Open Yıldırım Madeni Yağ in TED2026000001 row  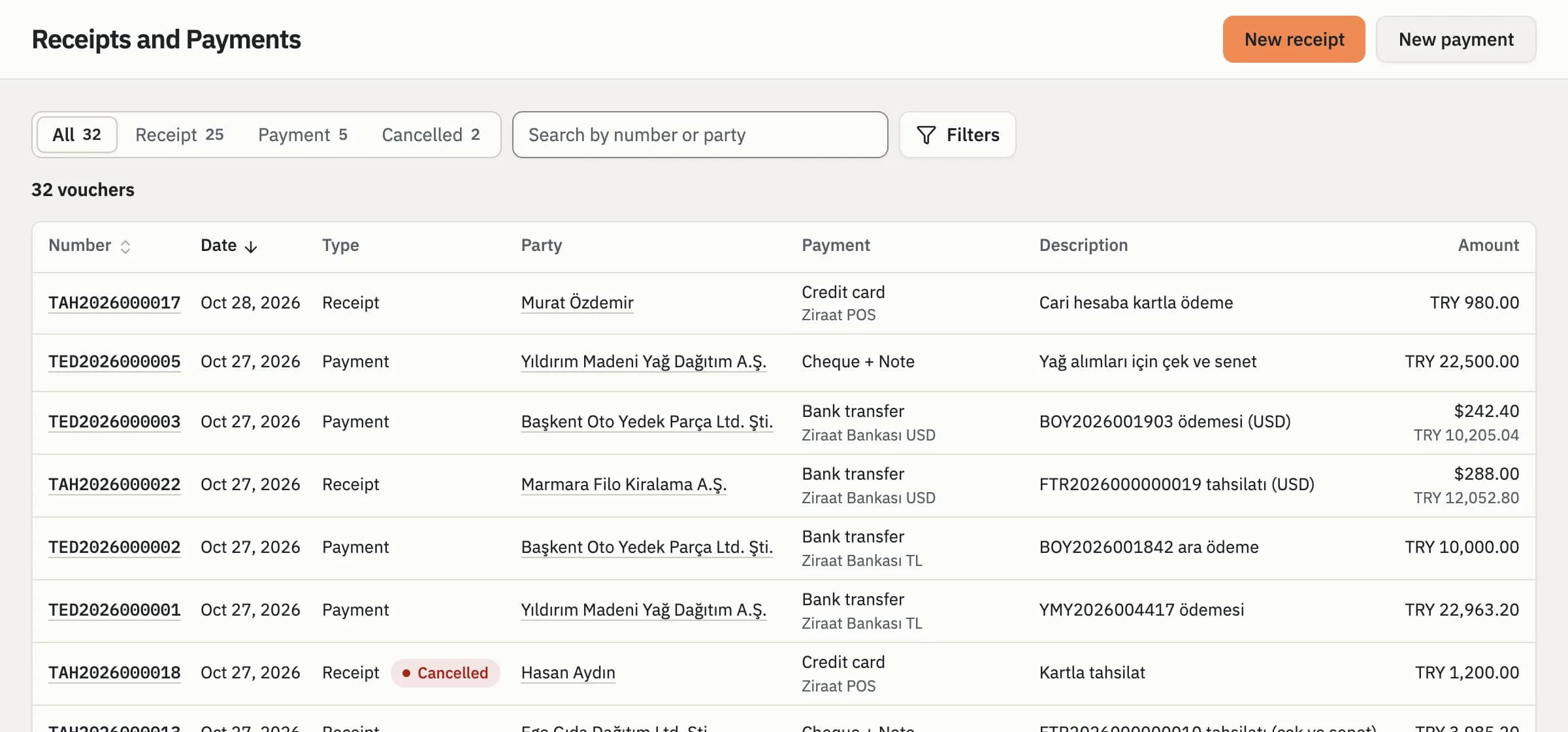pyautogui.click(x=644, y=610)
